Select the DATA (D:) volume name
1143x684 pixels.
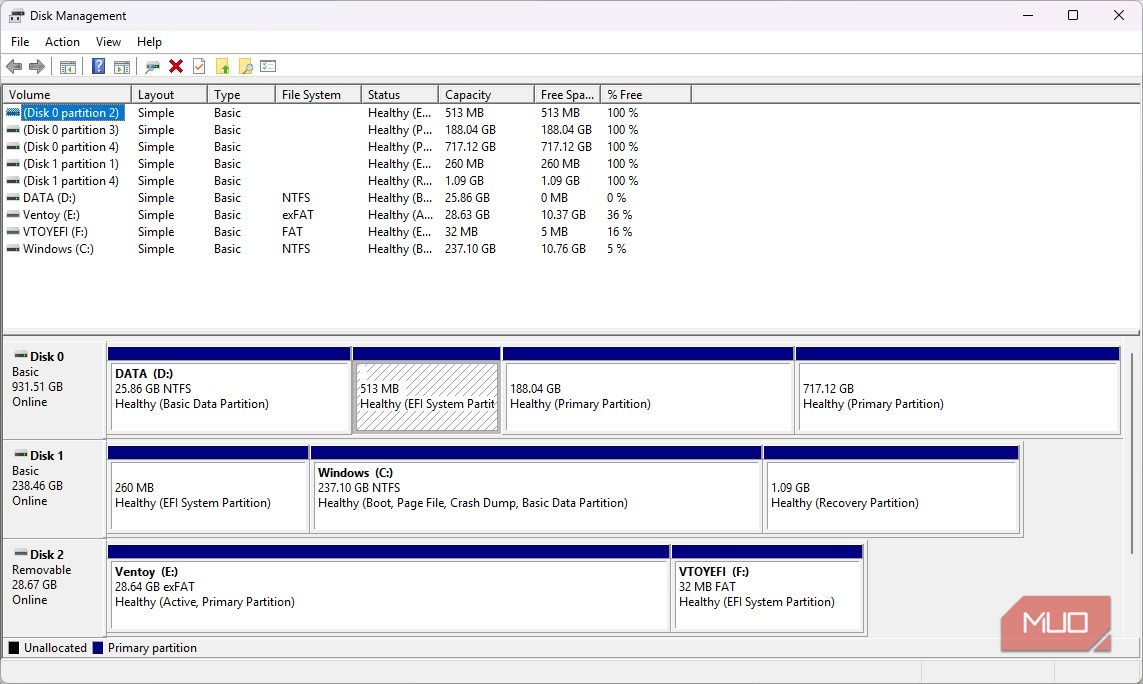[49, 198]
